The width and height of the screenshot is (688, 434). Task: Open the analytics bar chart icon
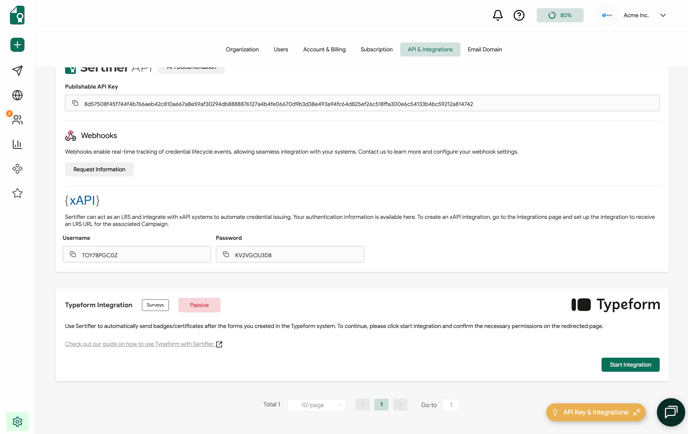(17, 145)
